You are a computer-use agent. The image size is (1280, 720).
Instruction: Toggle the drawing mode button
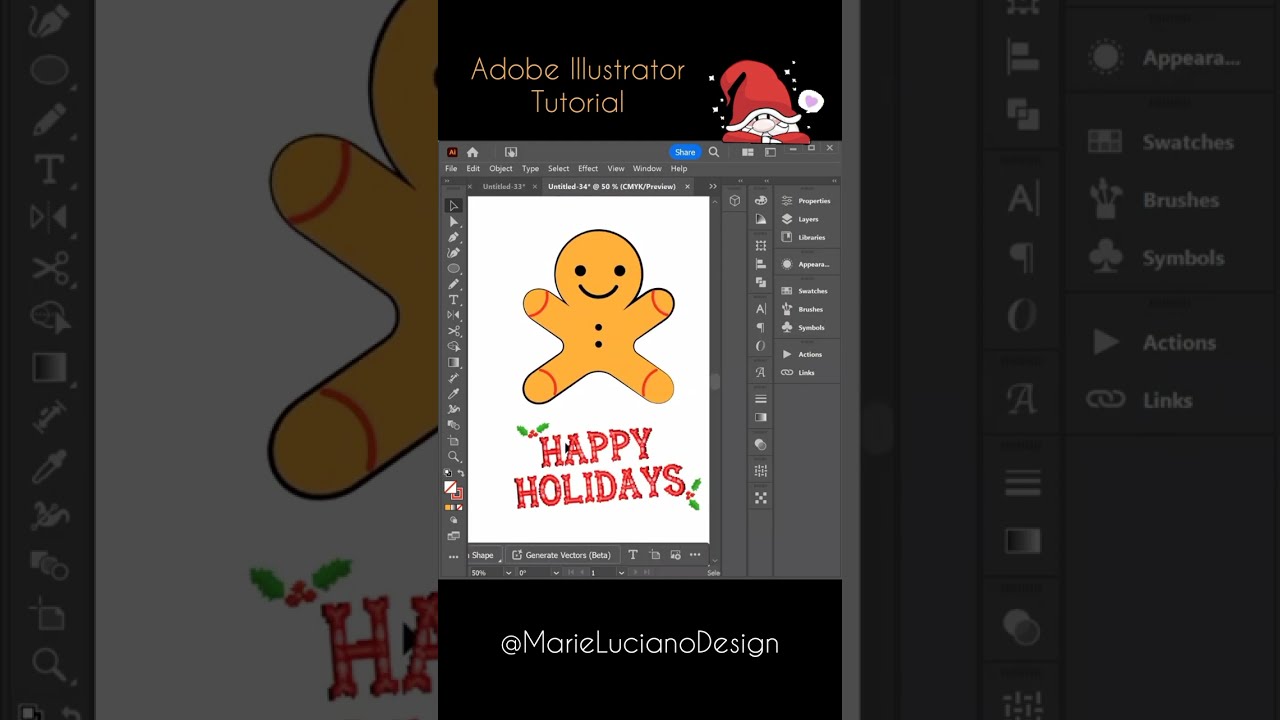(453, 521)
